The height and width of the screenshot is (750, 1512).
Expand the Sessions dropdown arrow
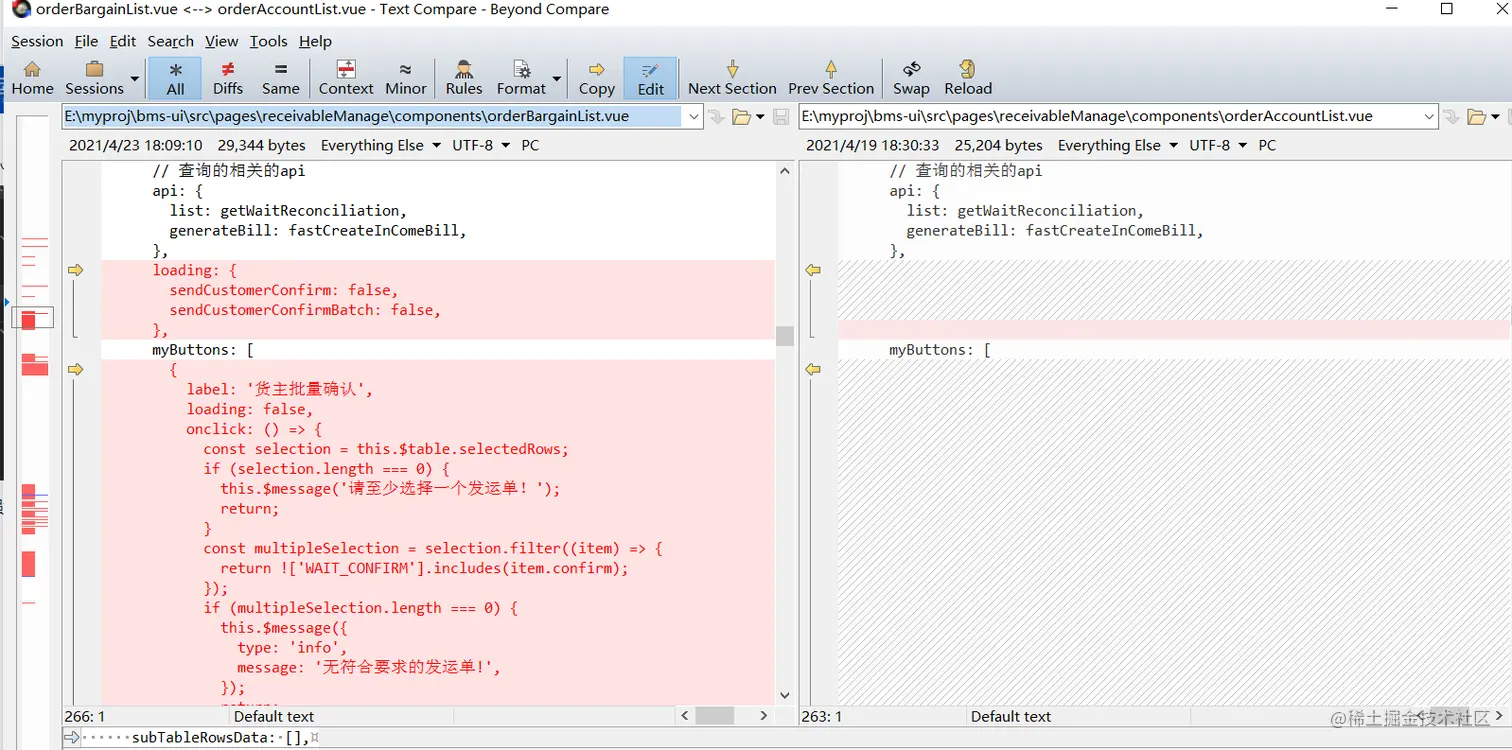pyautogui.click(x=134, y=78)
